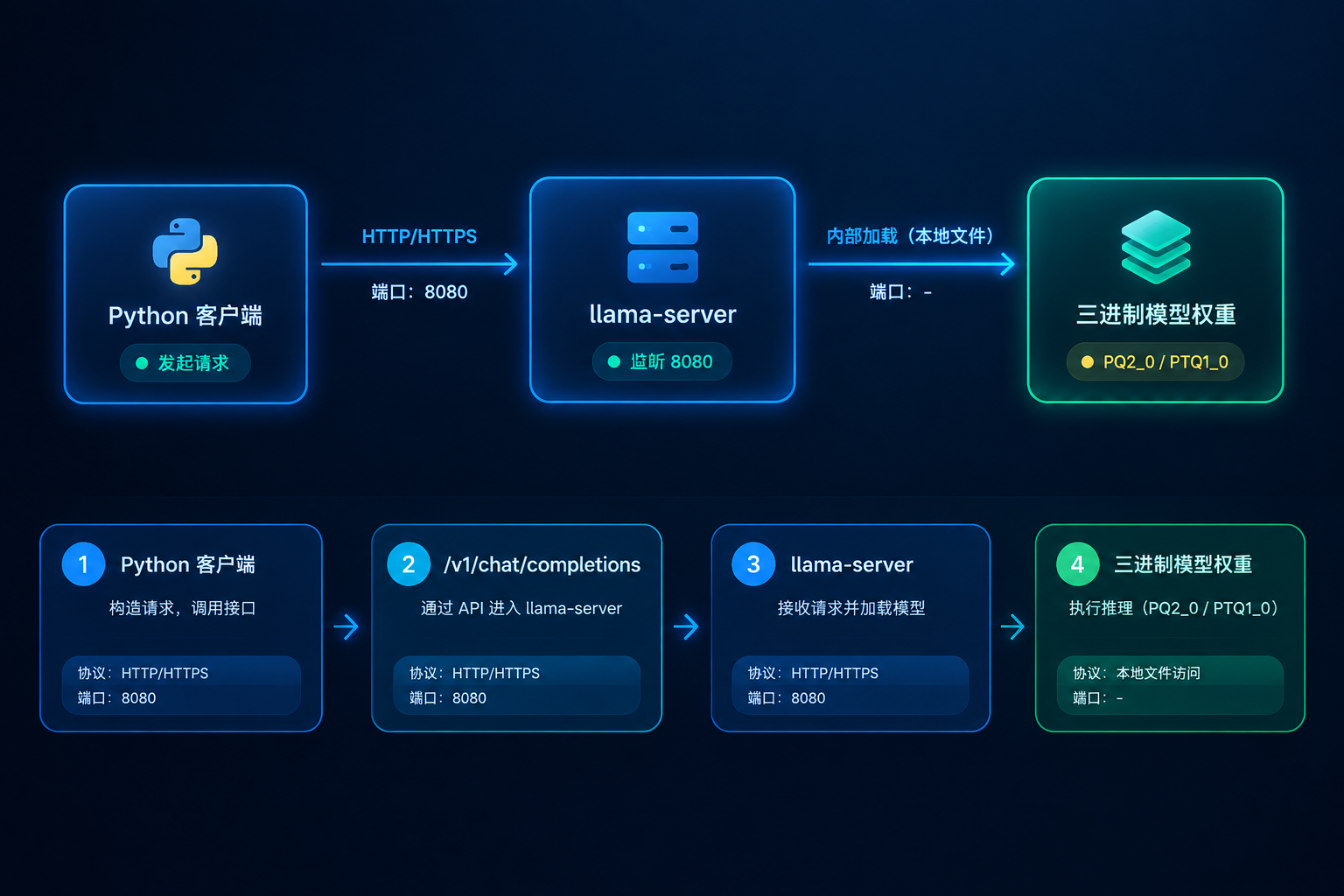Click "端口: 8080" in the step 3 card
This screenshot has height=896, width=1344.
tap(787, 698)
